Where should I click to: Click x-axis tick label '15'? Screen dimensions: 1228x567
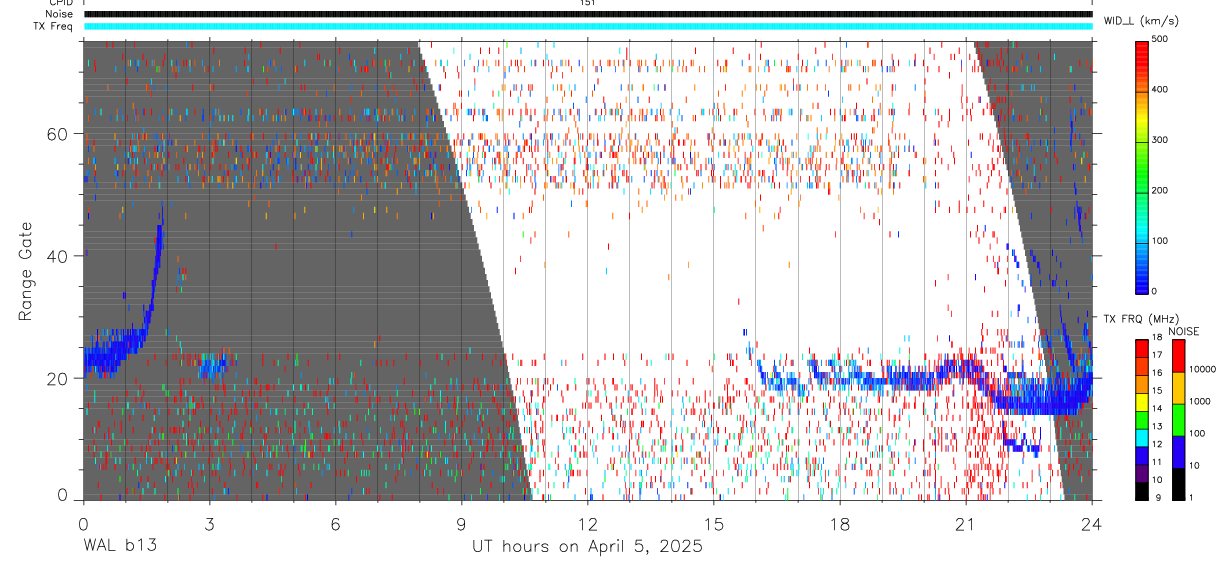(x=714, y=524)
